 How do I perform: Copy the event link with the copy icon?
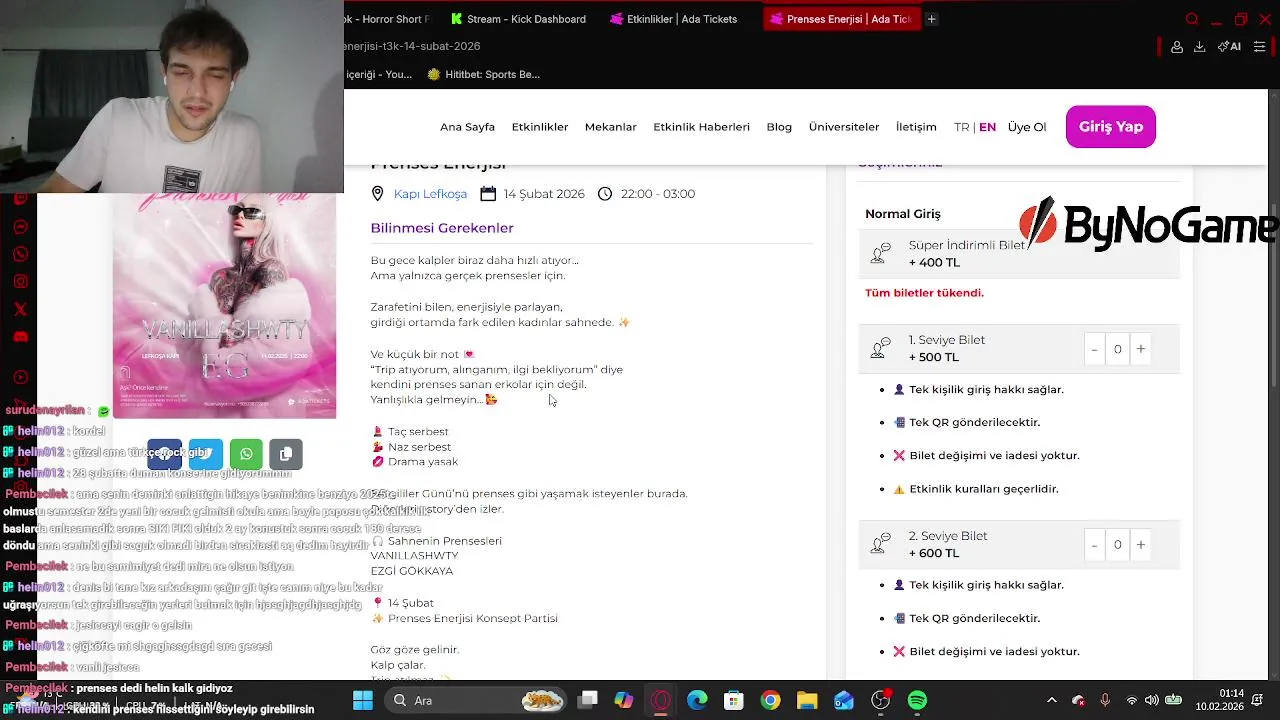pyautogui.click(x=285, y=454)
